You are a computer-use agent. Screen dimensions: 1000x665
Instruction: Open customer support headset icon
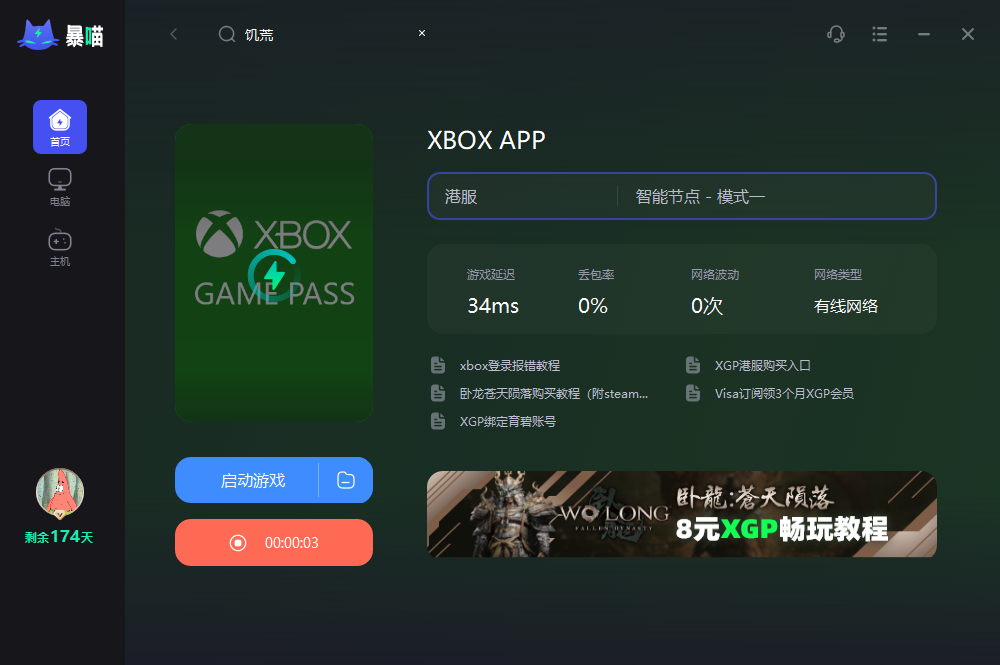coord(835,34)
